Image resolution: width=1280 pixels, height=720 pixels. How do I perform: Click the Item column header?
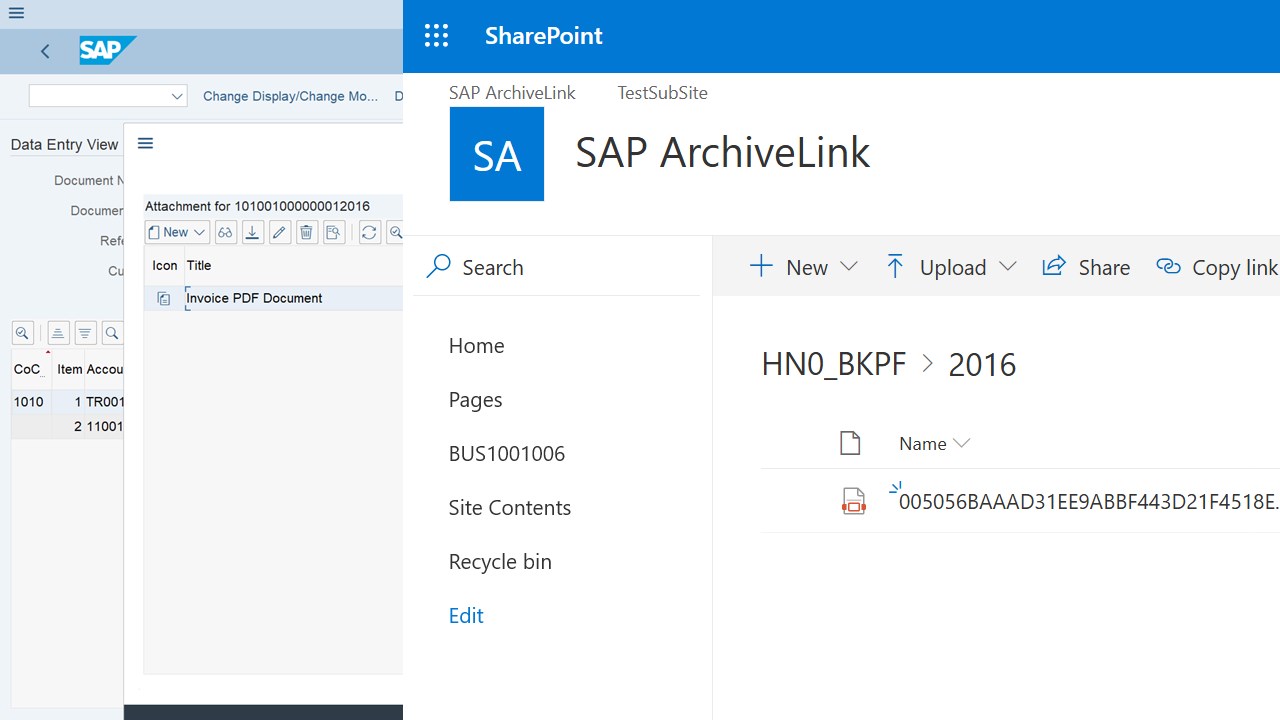click(x=69, y=370)
